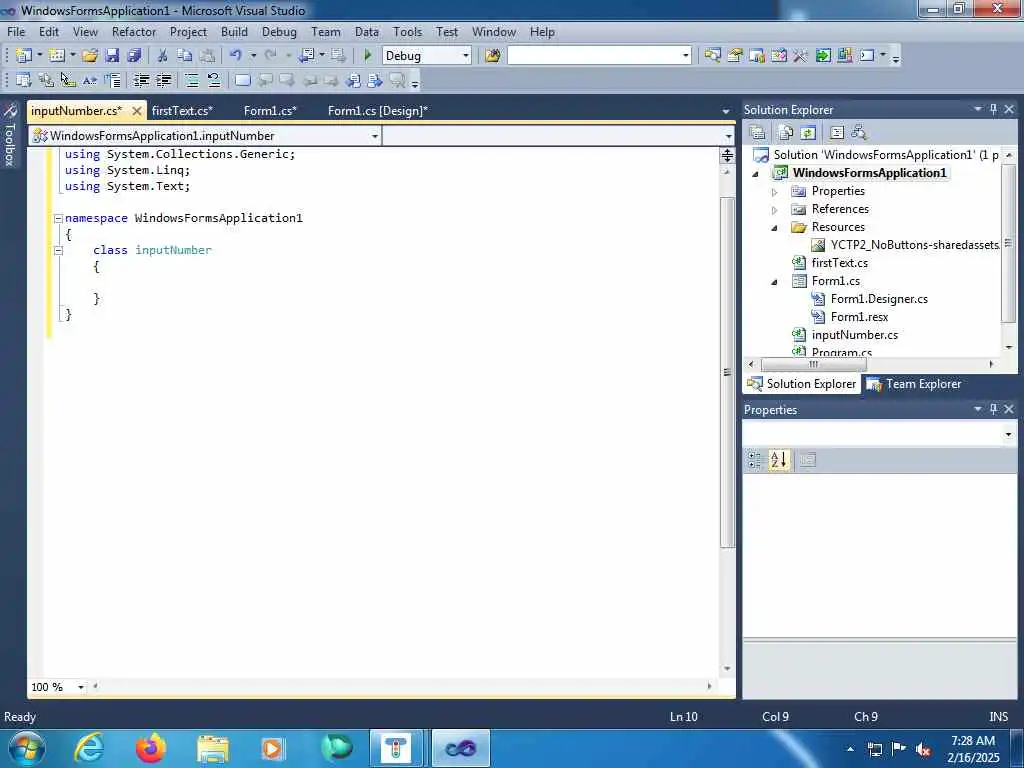Click the Open File folder icon

tap(90, 56)
